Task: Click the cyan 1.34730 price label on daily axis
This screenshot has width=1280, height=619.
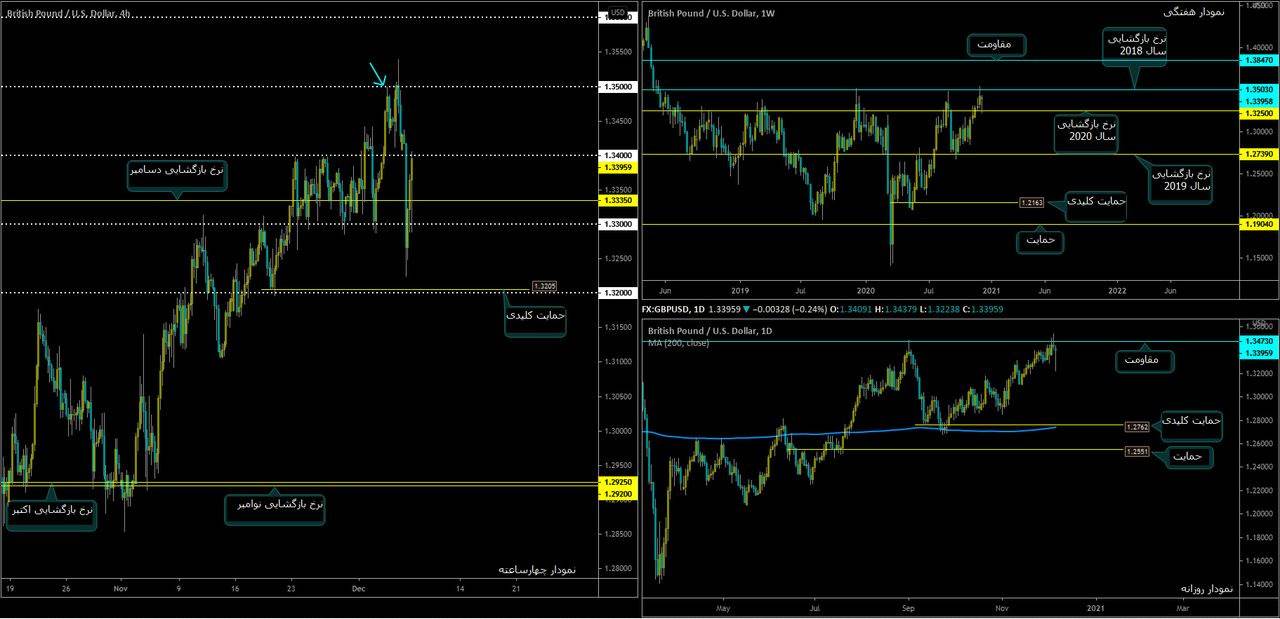Action: [1257, 342]
